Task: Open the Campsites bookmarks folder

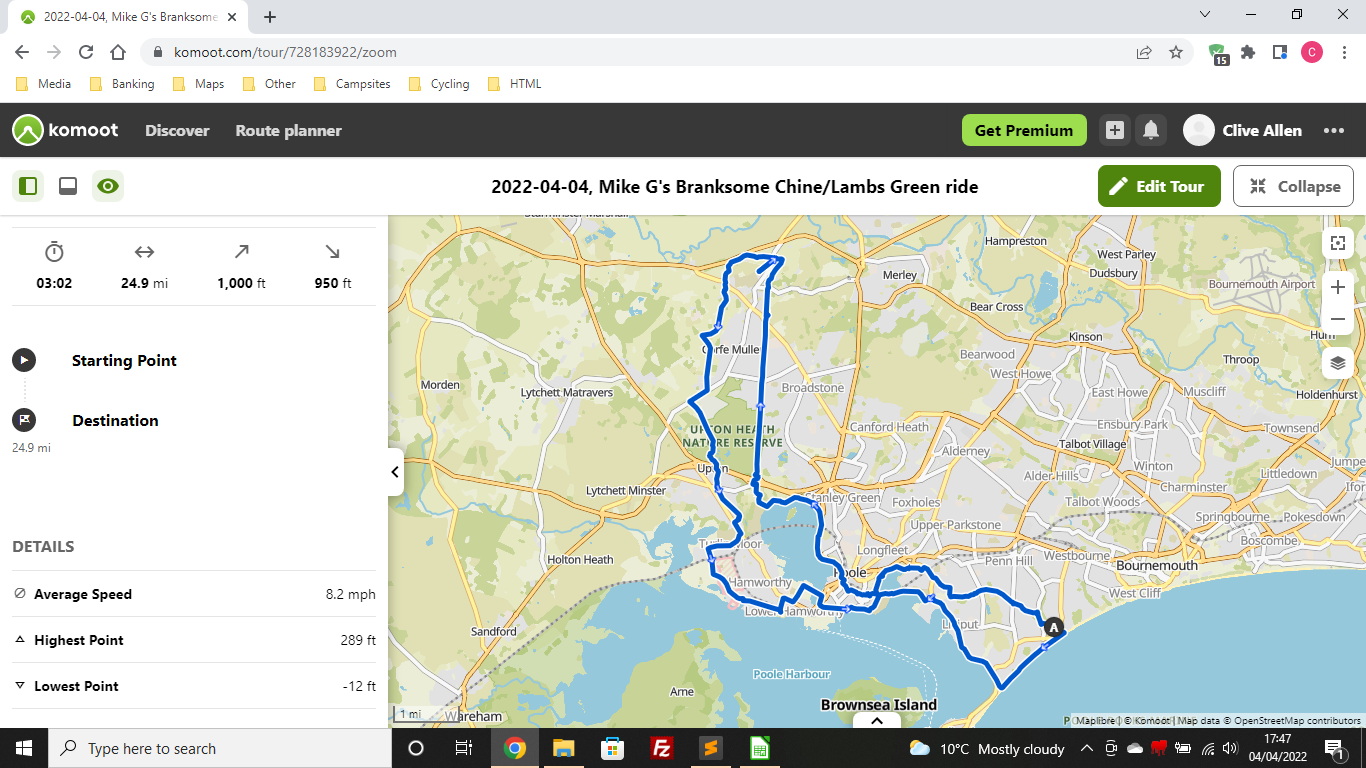Action: point(352,84)
